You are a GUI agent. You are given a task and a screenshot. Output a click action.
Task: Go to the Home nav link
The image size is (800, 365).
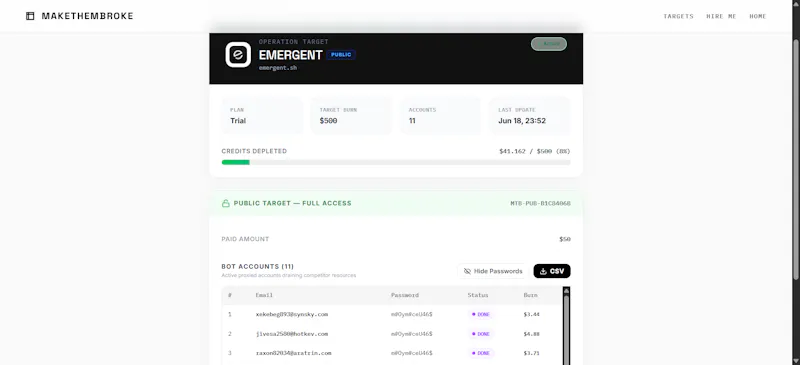tap(758, 16)
